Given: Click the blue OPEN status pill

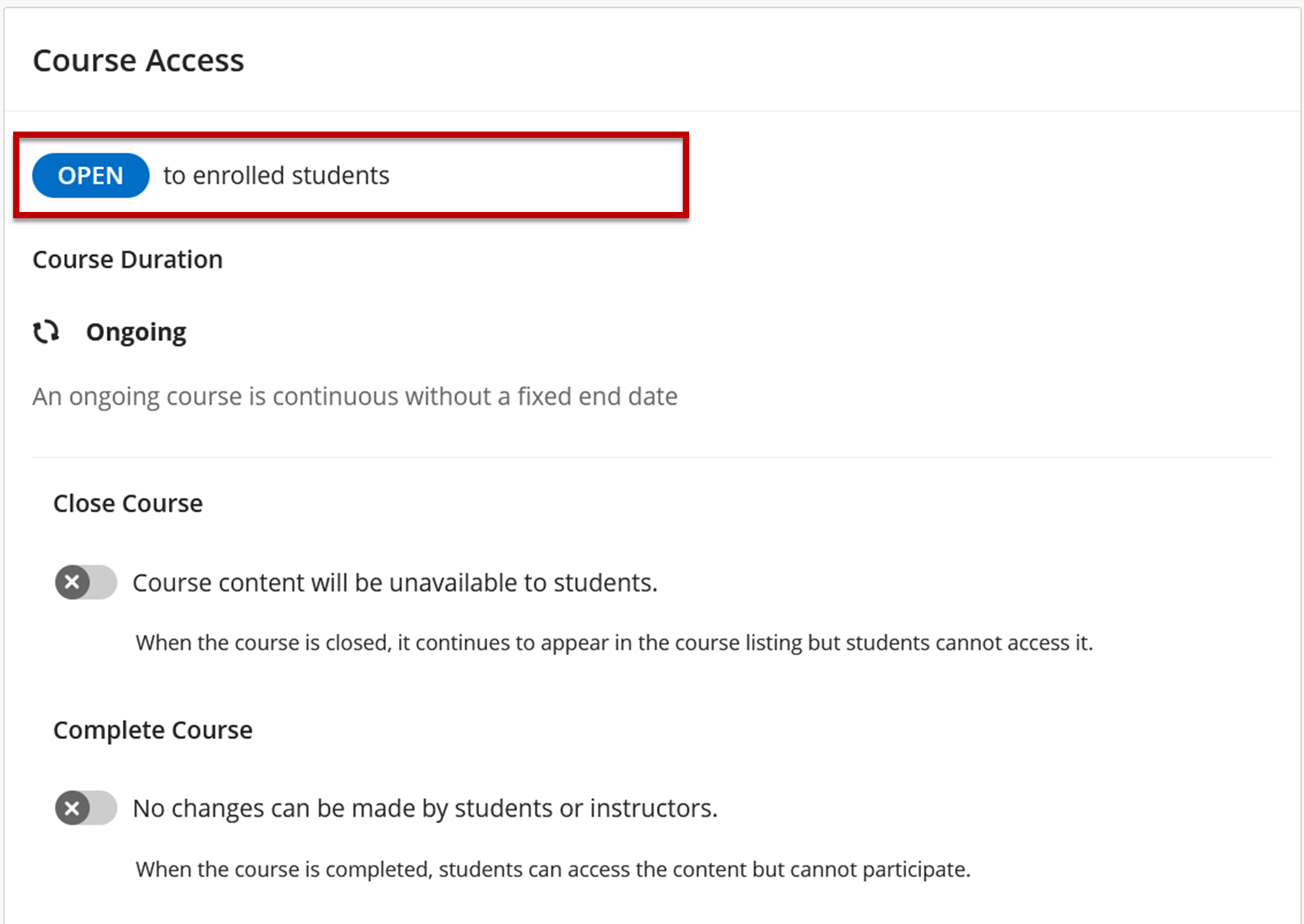Looking at the screenshot, I should pyautogui.click(x=90, y=175).
